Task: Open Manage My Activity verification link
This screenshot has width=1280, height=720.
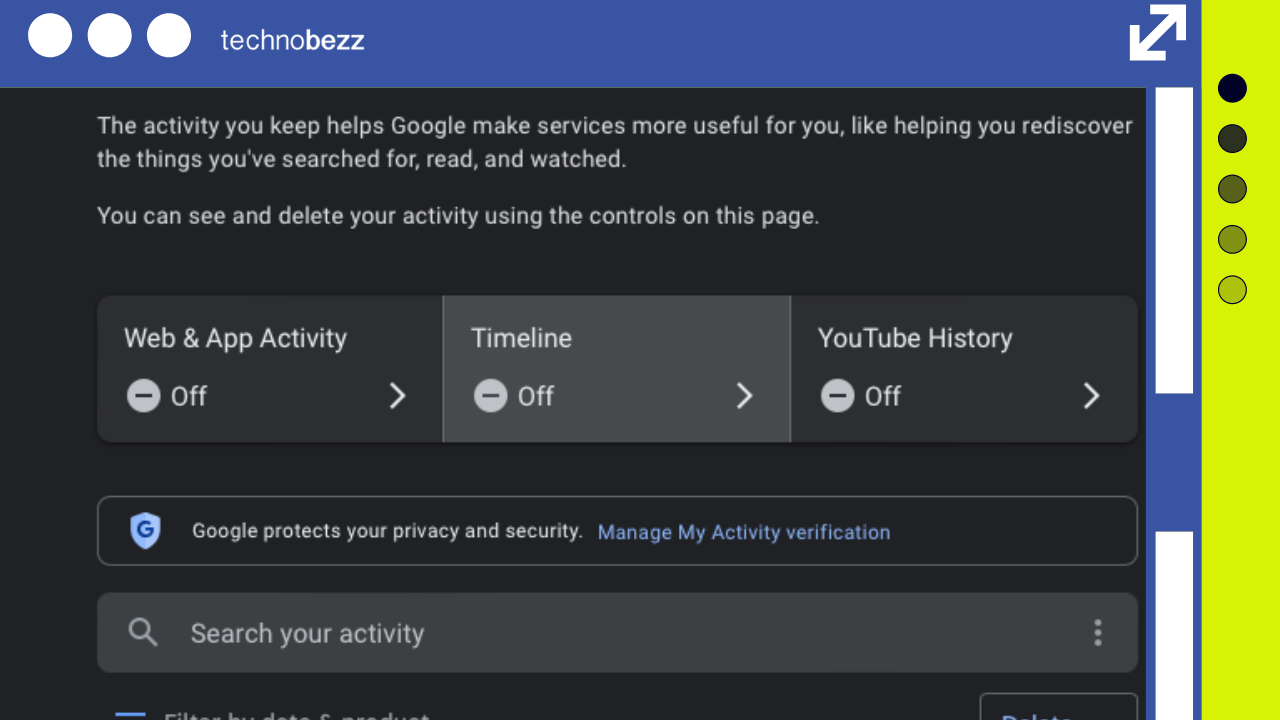Action: [x=743, y=532]
